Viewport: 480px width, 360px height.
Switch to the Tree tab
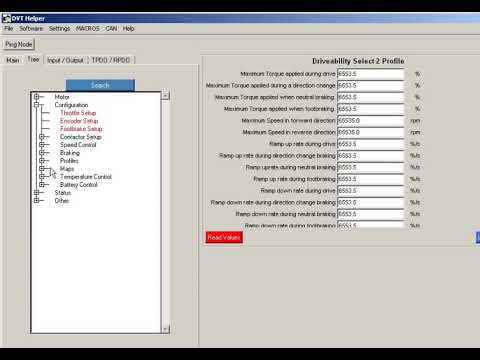coord(33,59)
